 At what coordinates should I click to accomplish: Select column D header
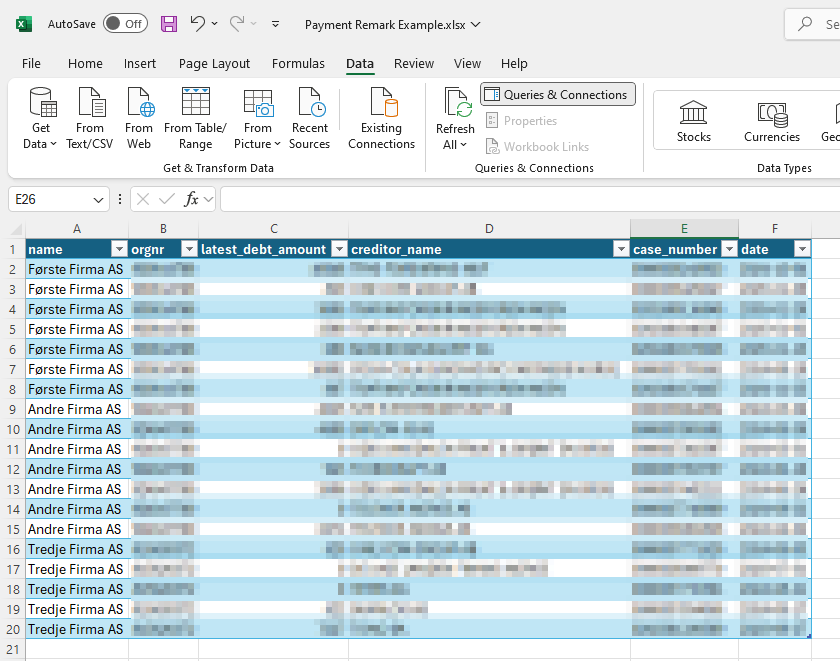pyautogui.click(x=489, y=229)
